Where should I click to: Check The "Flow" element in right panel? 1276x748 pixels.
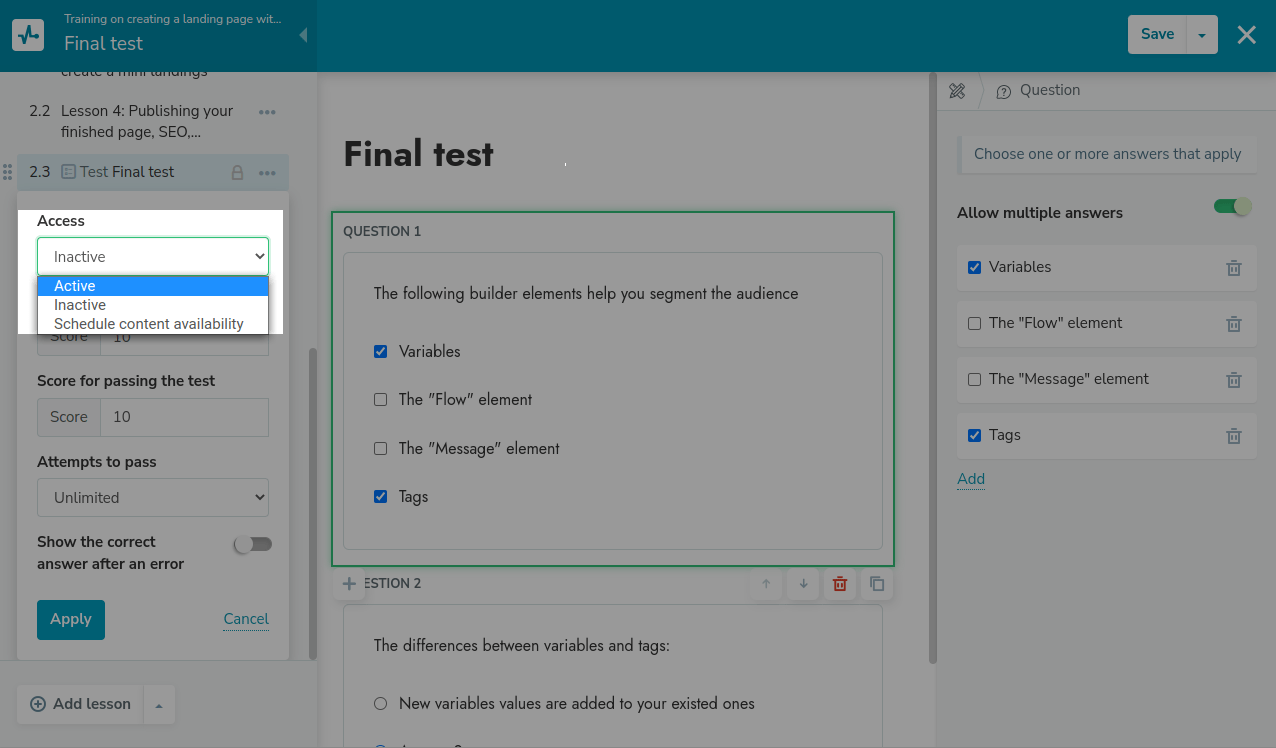pyautogui.click(x=975, y=324)
